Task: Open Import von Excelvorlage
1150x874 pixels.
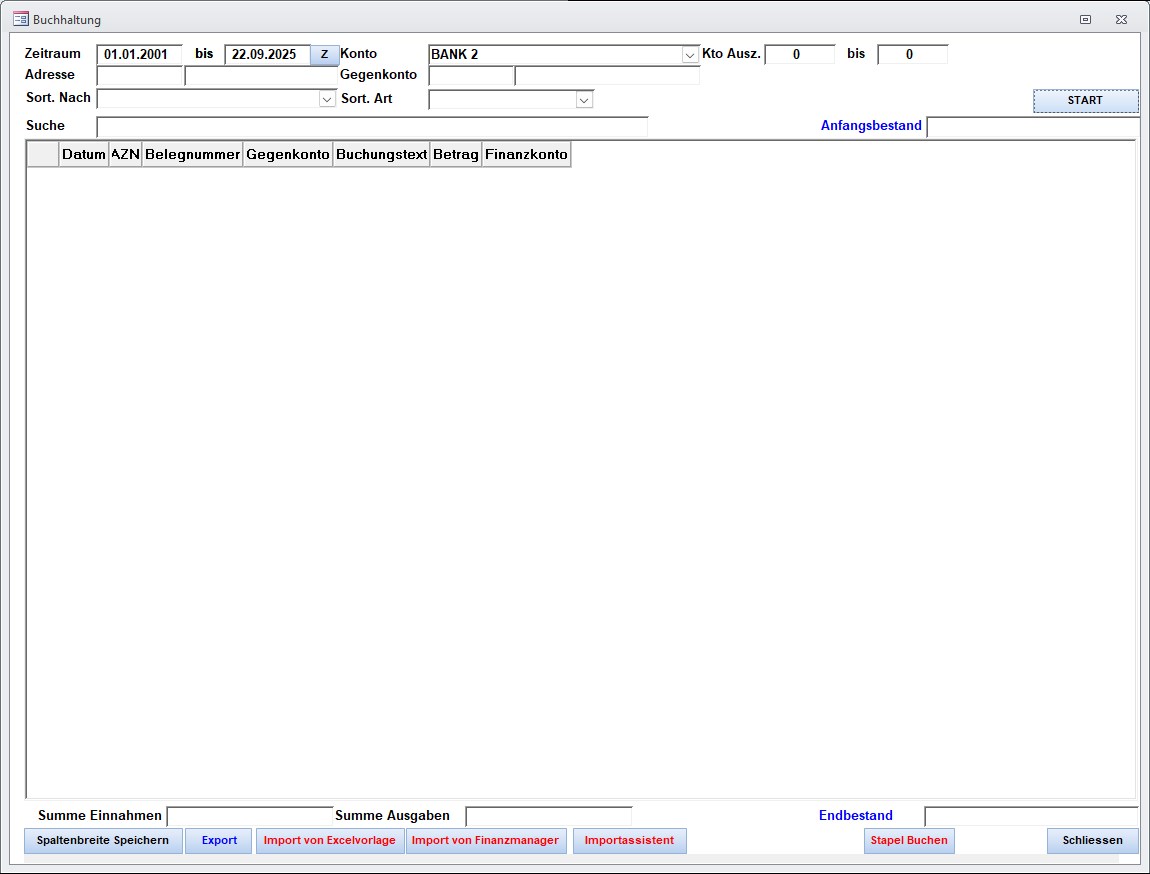Action: coord(329,841)
